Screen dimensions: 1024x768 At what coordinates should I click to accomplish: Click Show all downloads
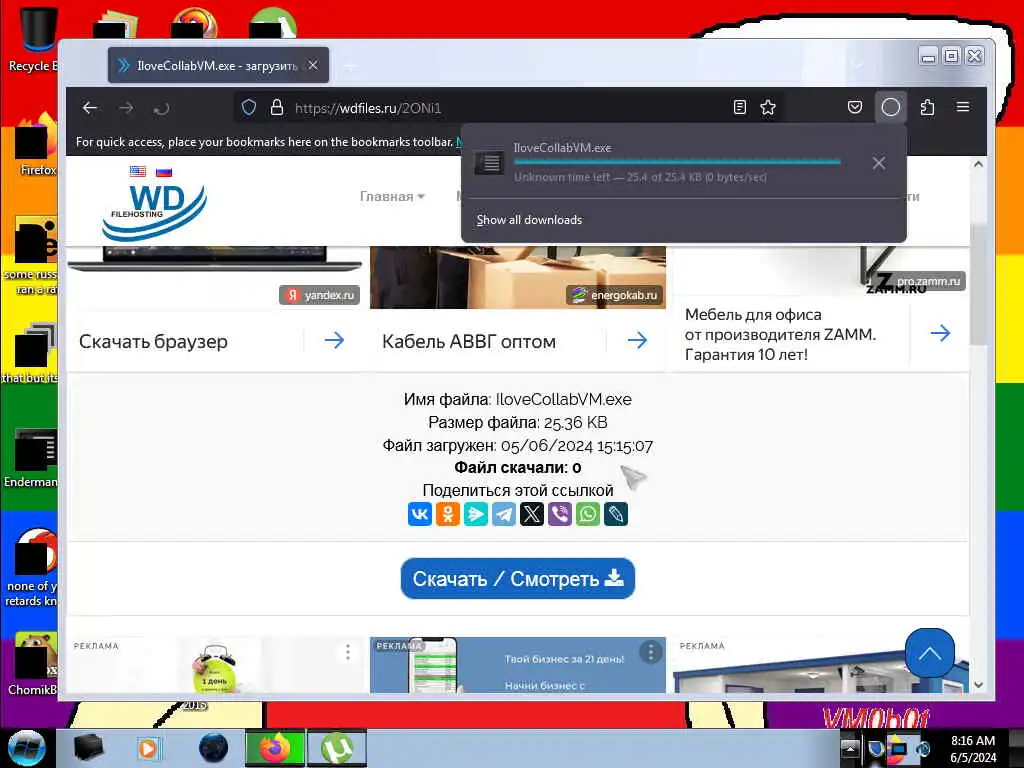pos(529,220)
